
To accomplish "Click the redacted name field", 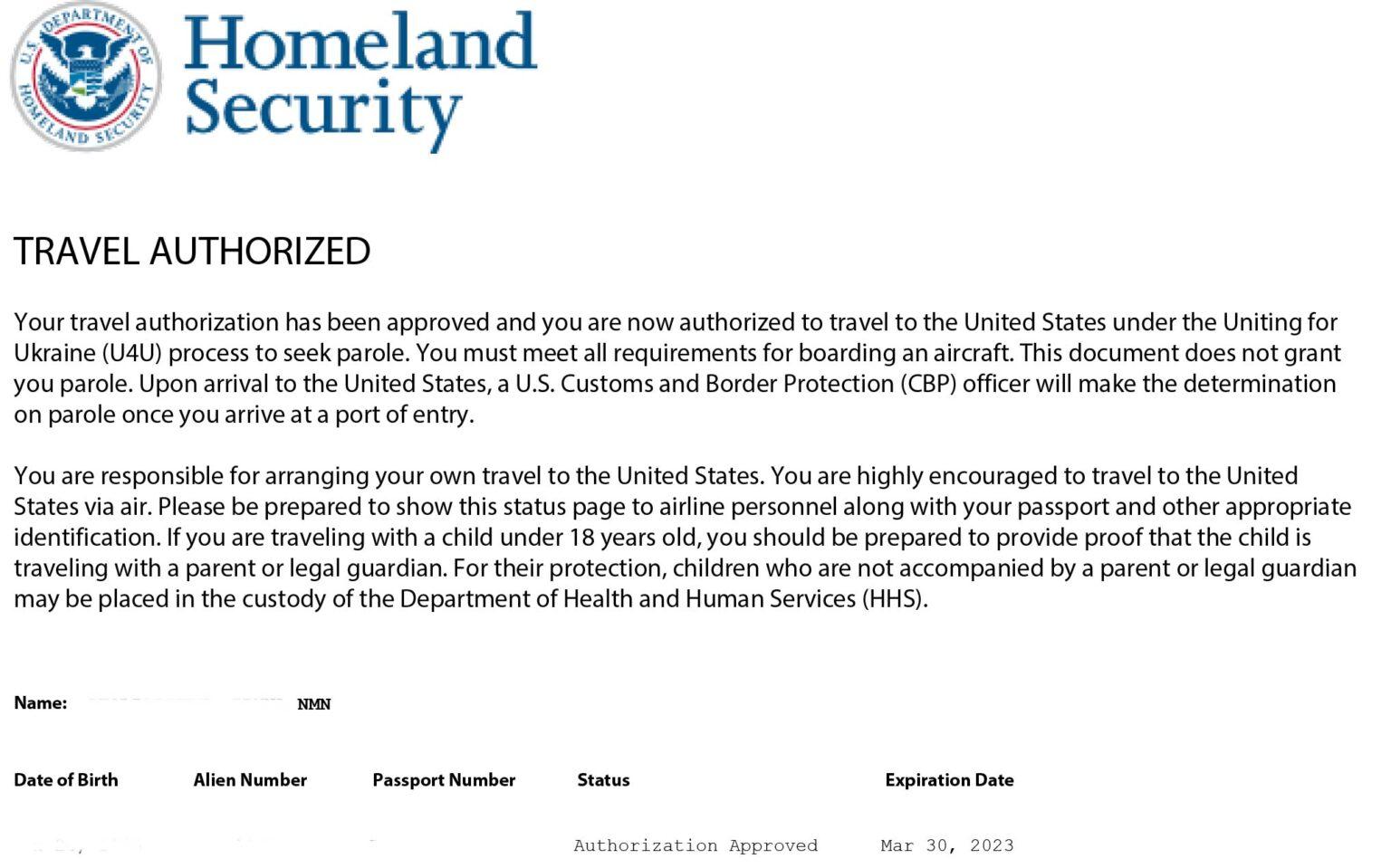I will click(186, 700).
